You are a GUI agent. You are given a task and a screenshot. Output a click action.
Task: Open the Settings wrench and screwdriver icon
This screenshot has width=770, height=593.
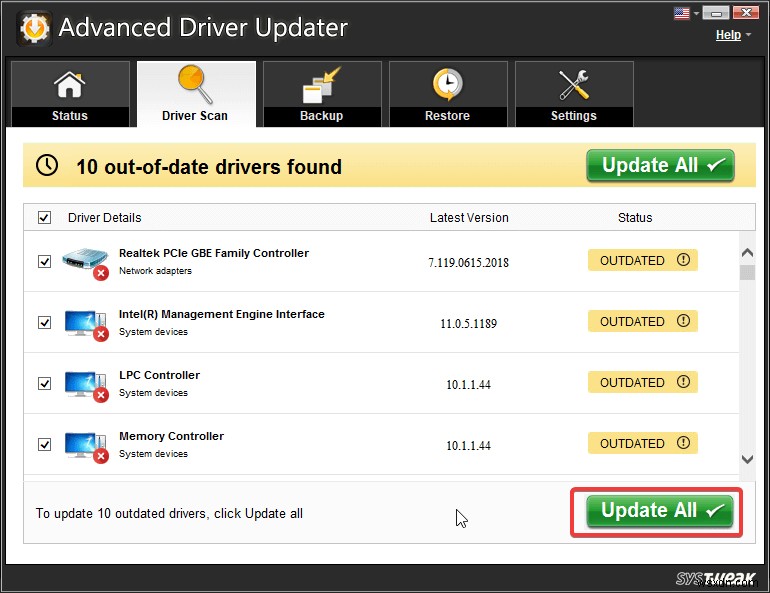[573, 84]
